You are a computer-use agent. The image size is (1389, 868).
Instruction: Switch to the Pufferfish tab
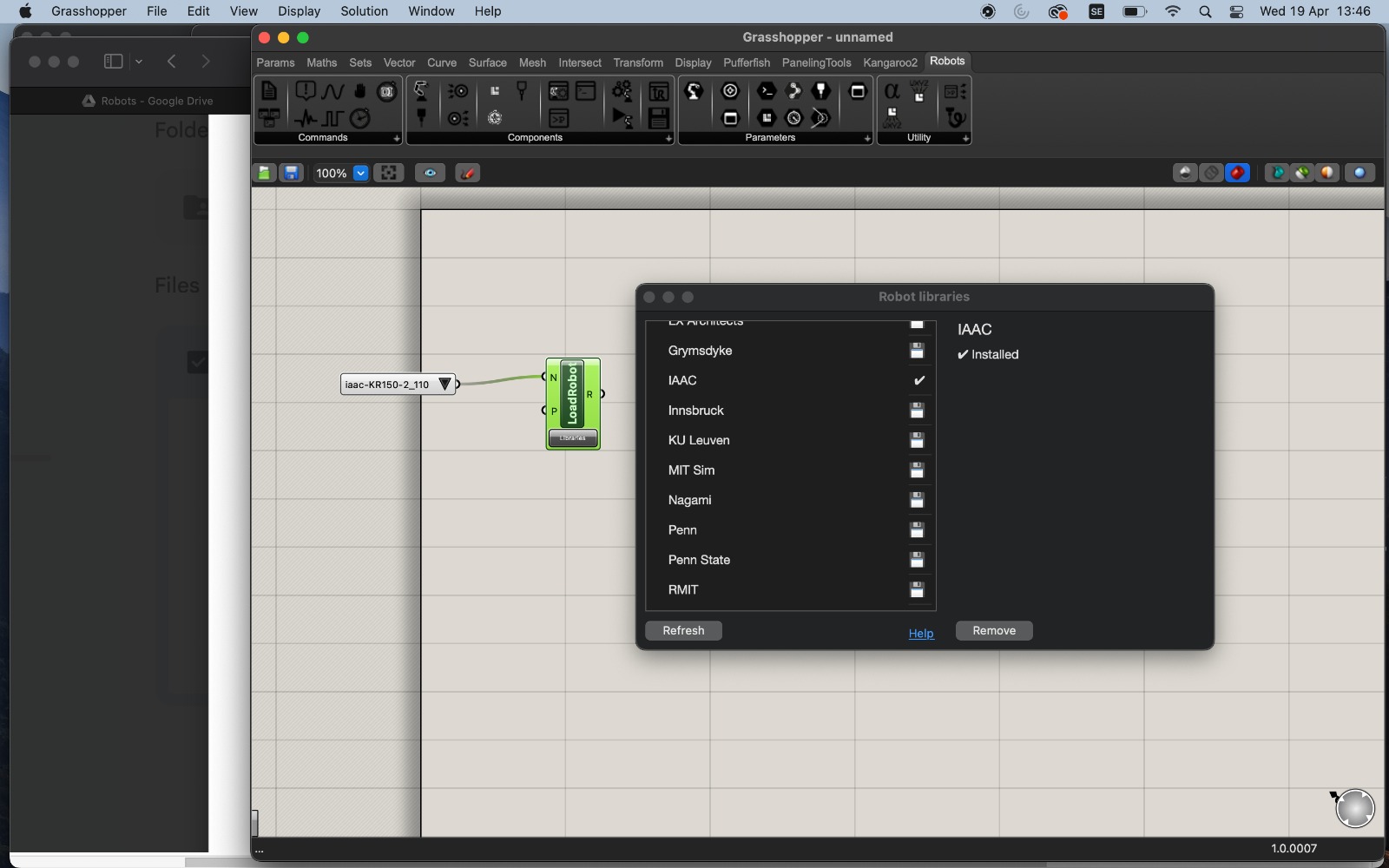747,62
